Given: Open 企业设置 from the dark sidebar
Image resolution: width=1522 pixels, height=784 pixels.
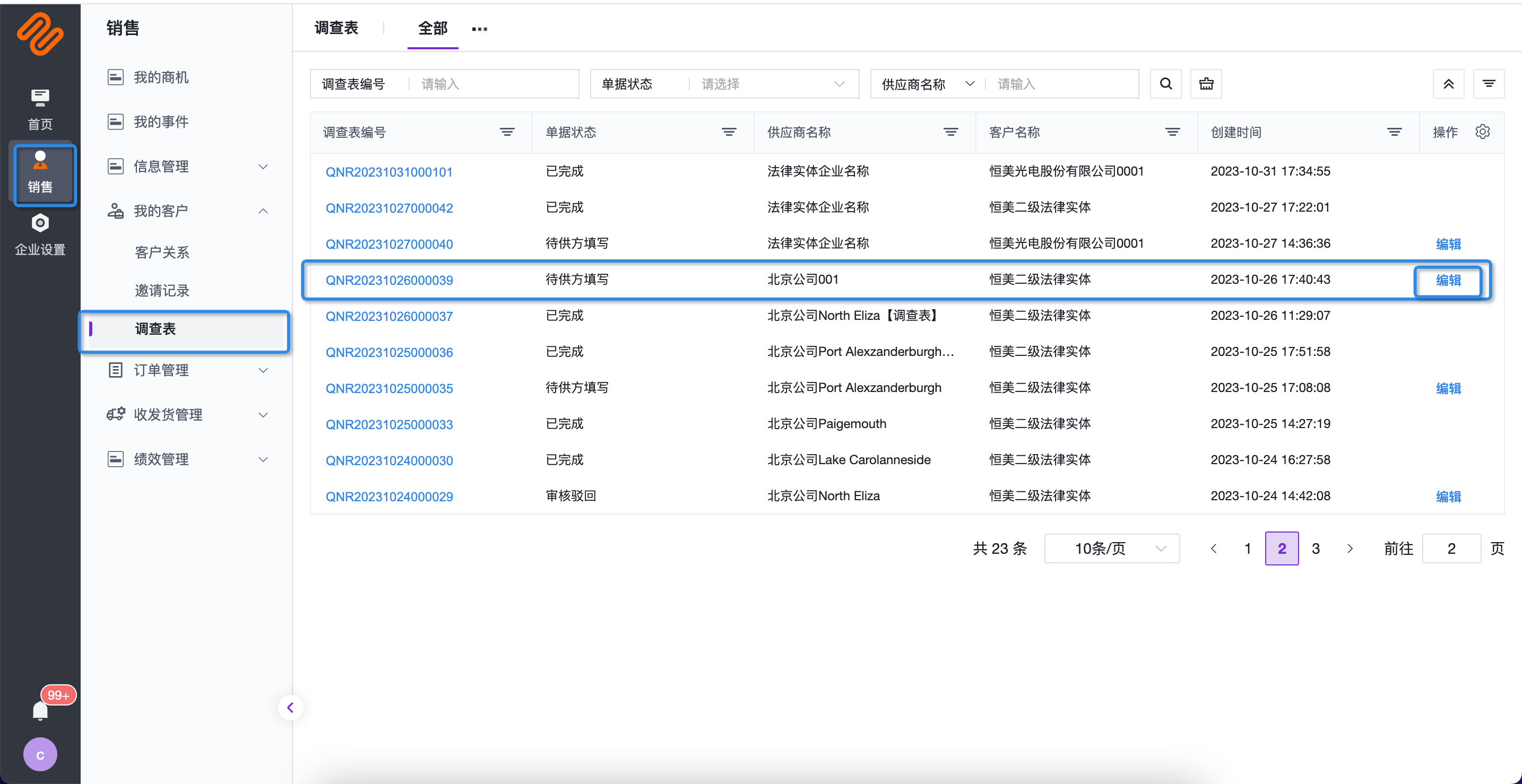Looking at the screenshot, I should click(x=40, y=234).
